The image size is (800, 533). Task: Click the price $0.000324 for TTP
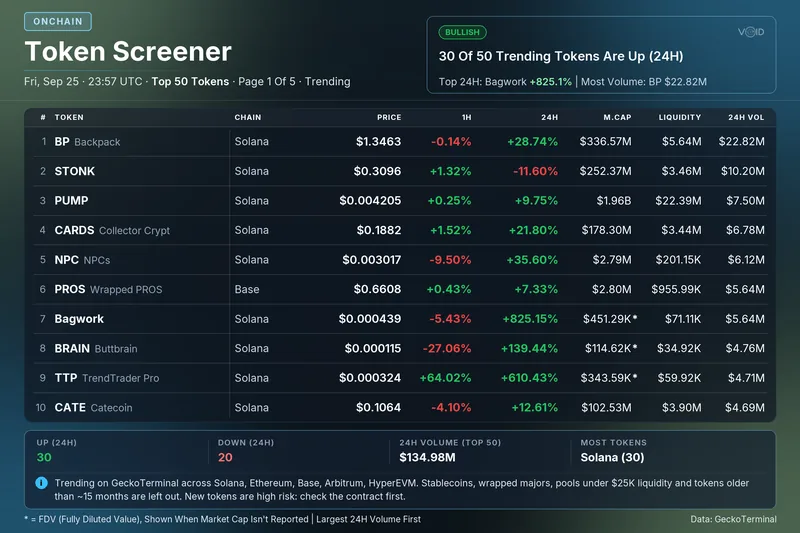click(370, 378)
